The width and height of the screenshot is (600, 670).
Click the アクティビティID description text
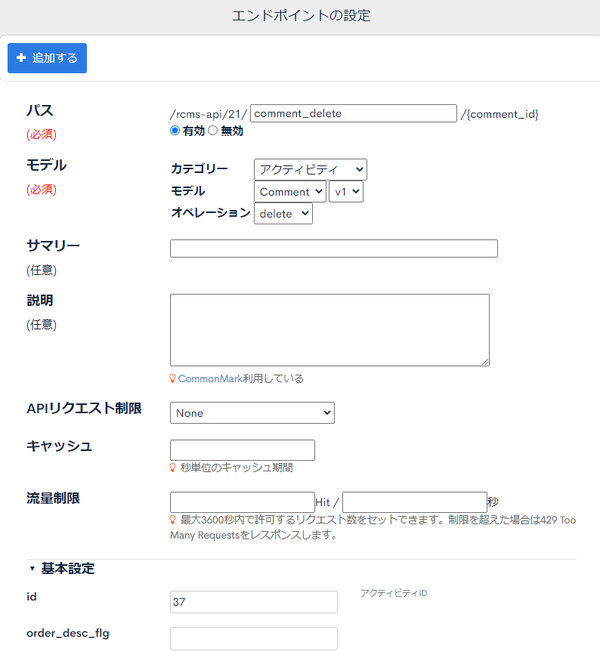pos(394,593)
